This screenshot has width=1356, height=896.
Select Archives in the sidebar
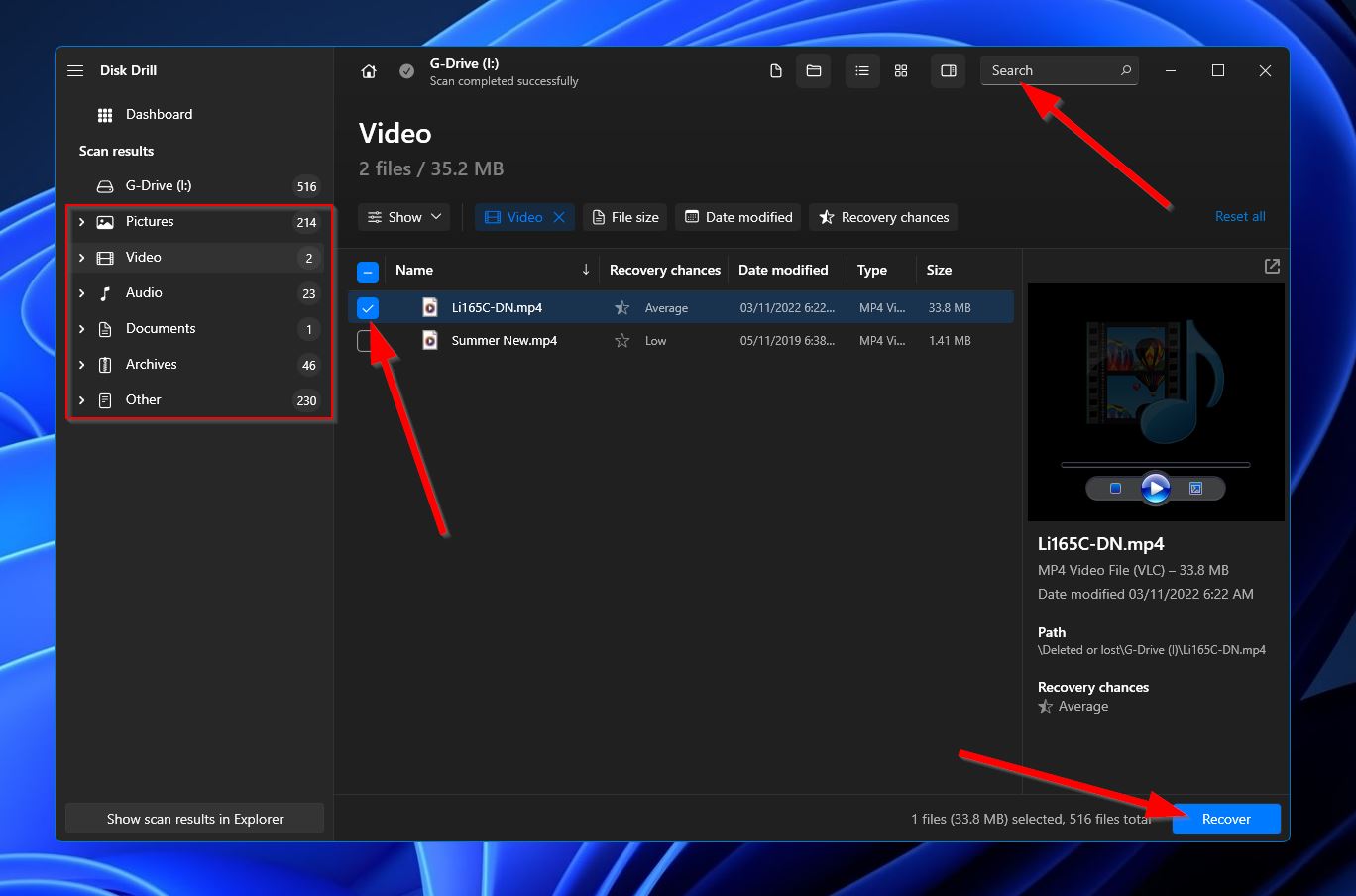point(195,365)
